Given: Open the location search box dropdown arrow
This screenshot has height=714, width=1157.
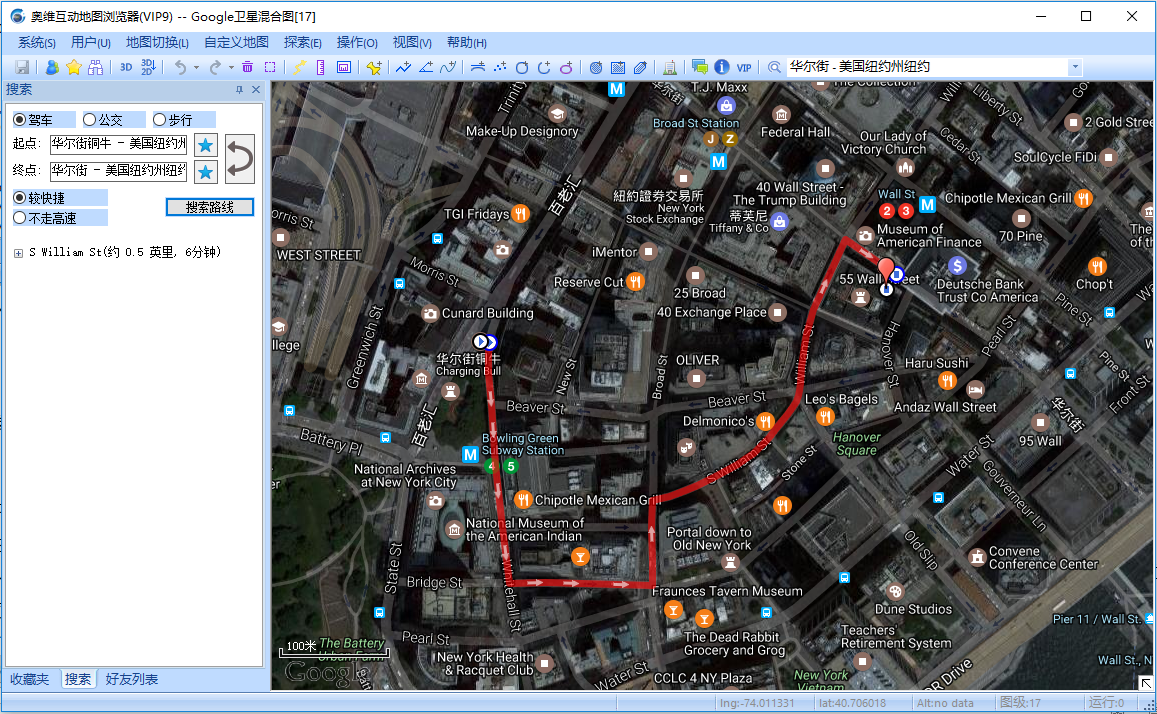Looking at the screenshot, I should coord(1075,67).
